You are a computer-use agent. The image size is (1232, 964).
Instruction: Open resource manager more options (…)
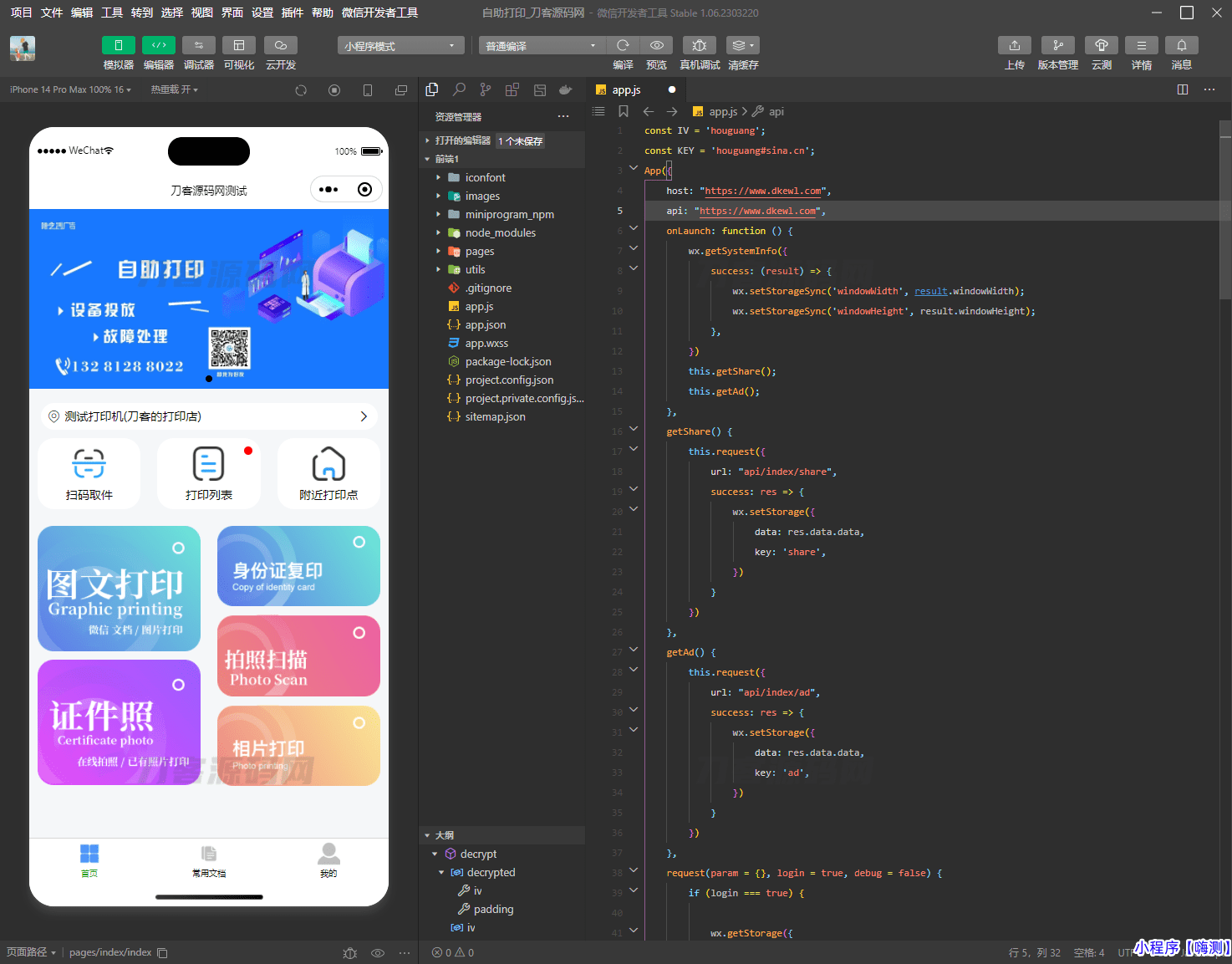563,116
